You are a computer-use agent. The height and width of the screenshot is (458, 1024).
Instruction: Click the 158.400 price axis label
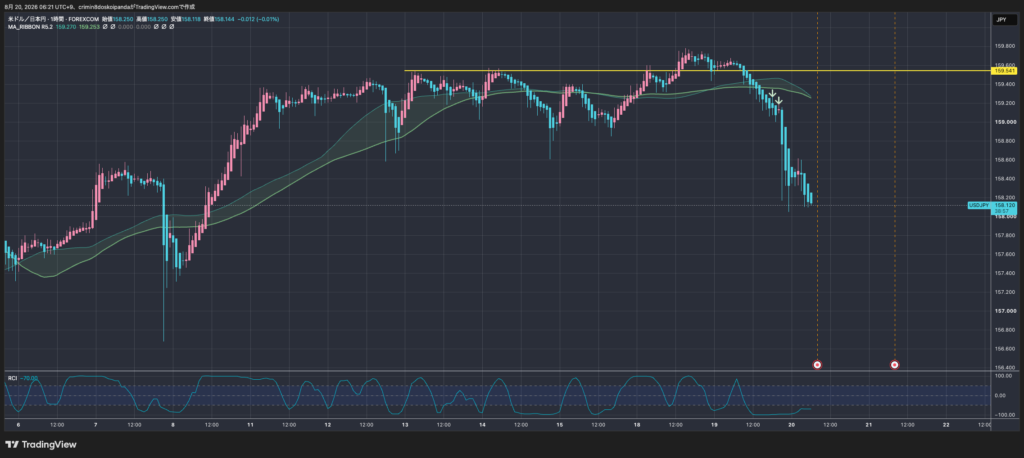point(1004,178)
